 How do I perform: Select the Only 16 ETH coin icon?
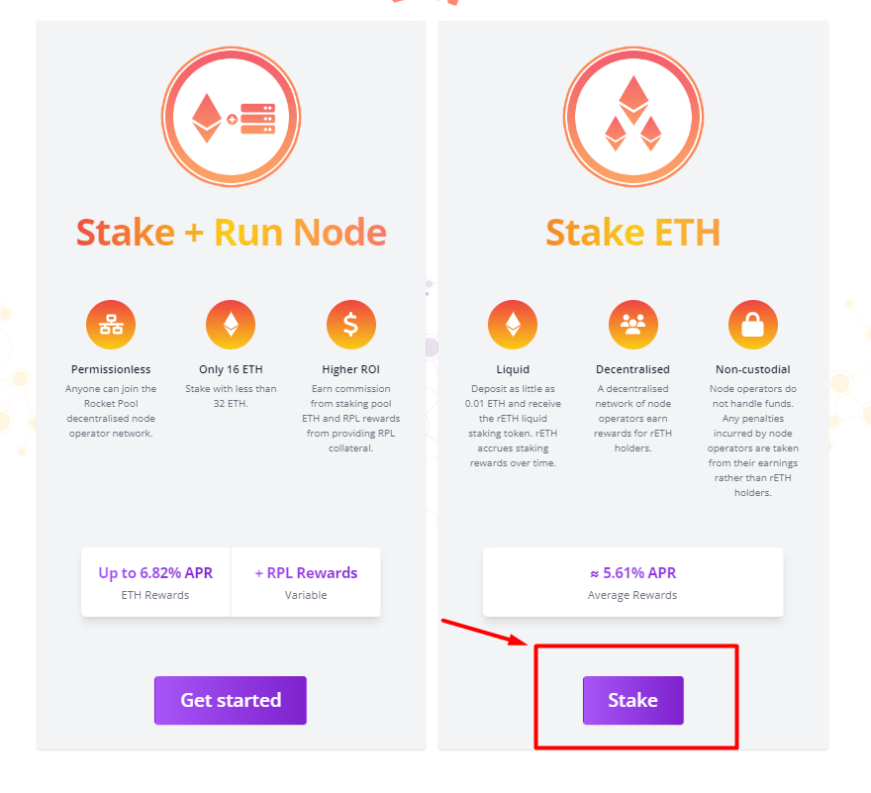pos(230,323)
